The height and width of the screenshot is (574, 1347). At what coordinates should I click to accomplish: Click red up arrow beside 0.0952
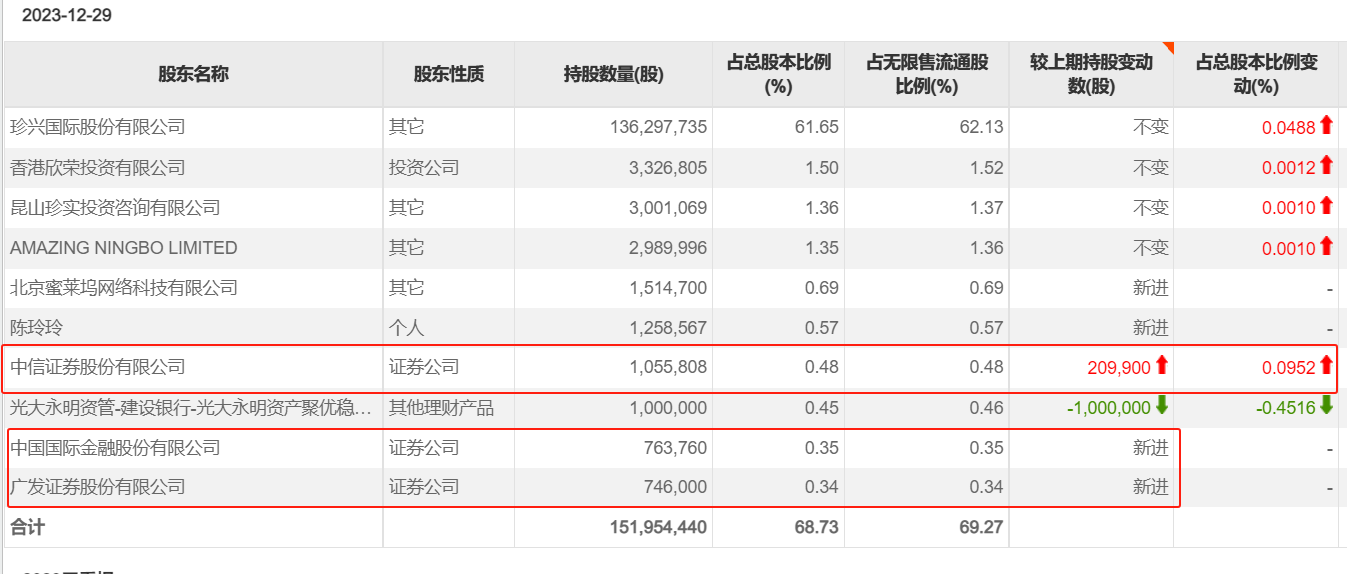(x=1326, y=365)
